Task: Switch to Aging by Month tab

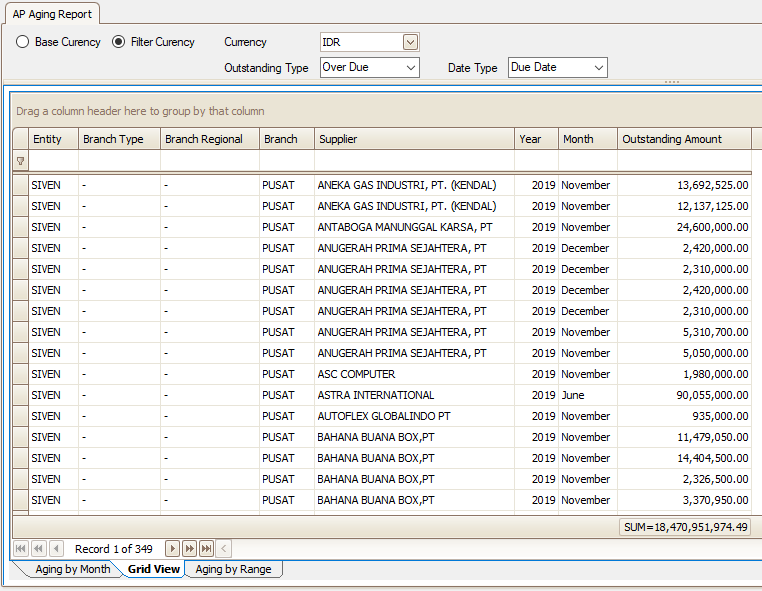Action: (72, 569)
